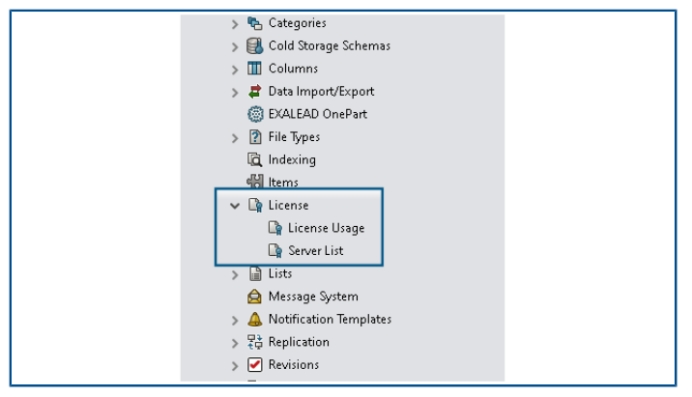Click the Message System envelope icon
The image size is (692, 397).
click(255, 296)
